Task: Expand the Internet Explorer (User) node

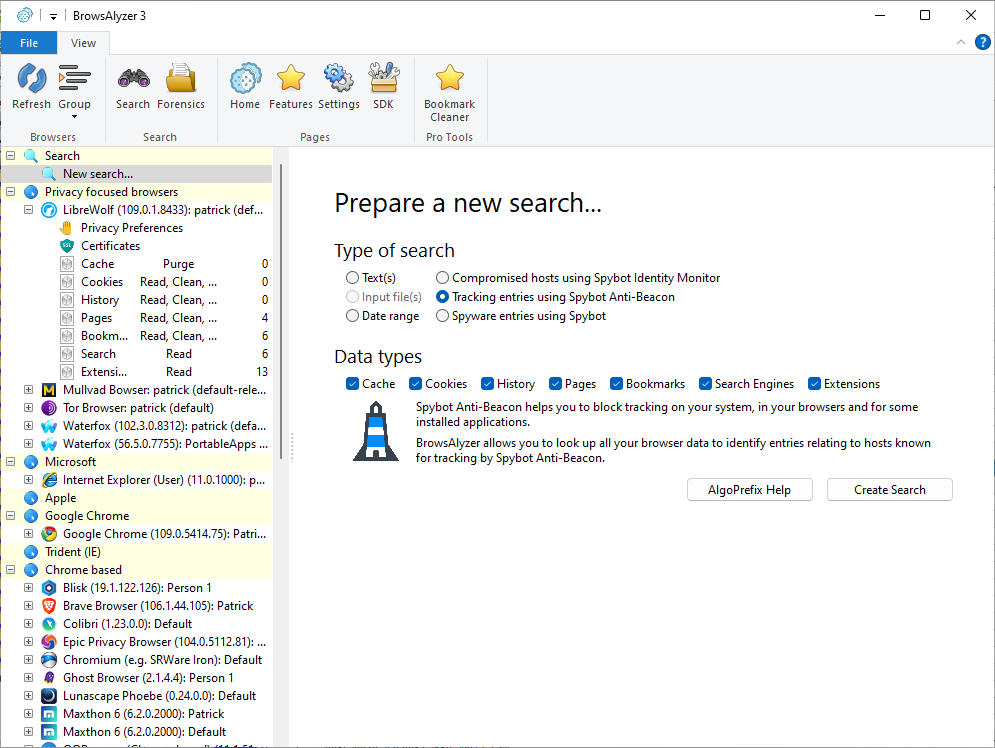Action: [x=29, y=480]
